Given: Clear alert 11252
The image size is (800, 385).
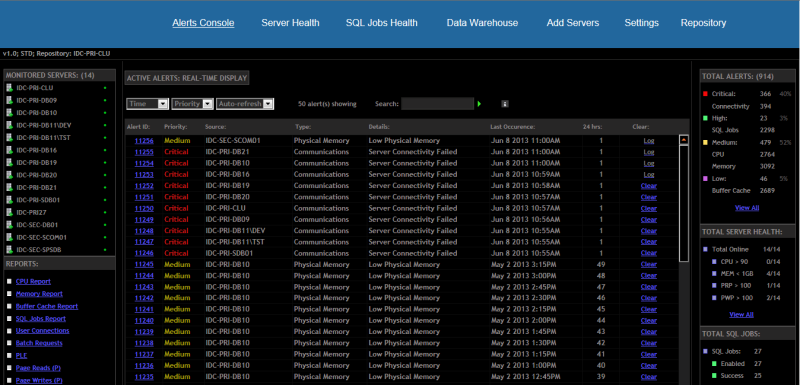Looking at the screenshot, I should tap(649, 186).
